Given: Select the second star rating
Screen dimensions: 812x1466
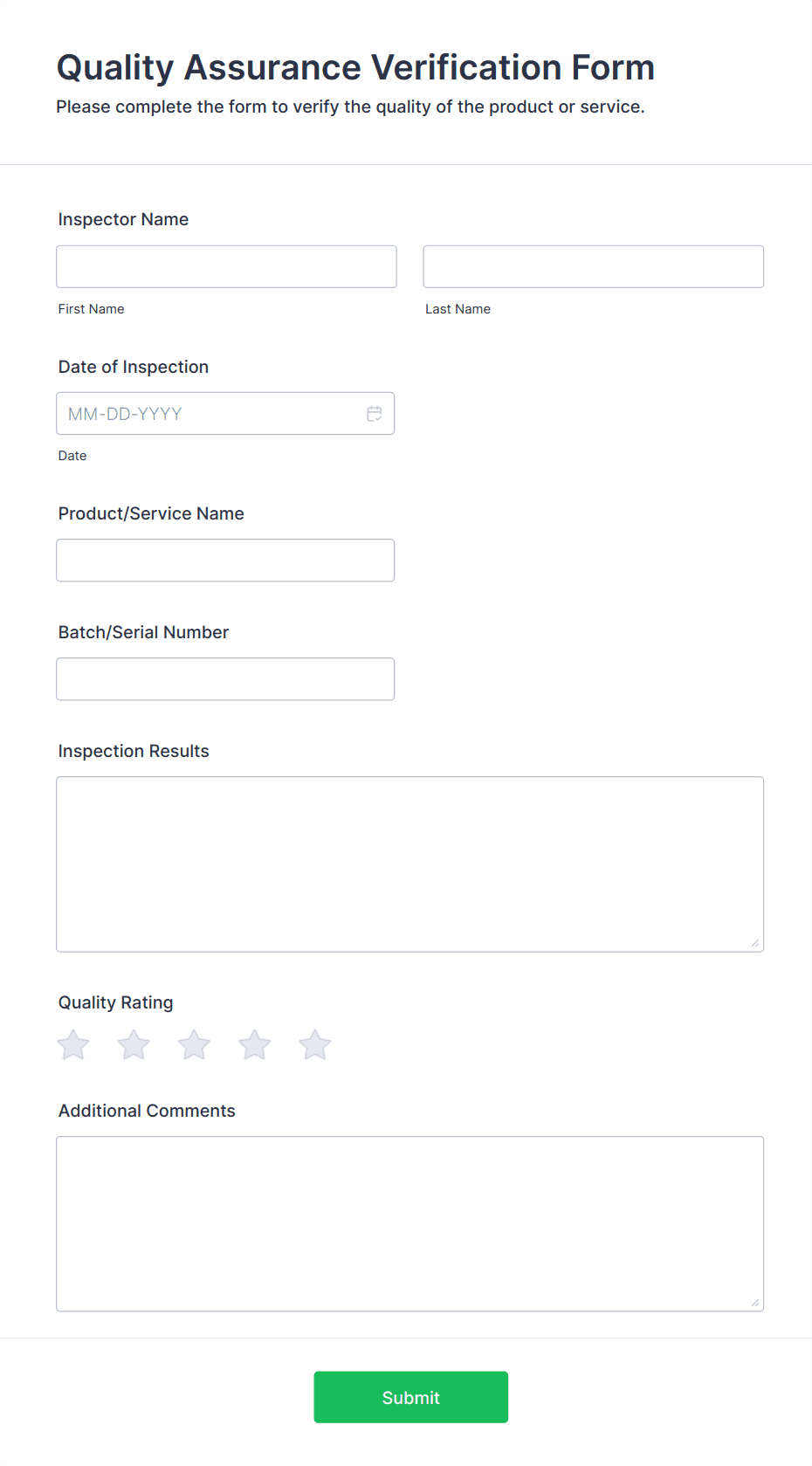Looking at the screenshot, I should click(x=134, y=1044).
